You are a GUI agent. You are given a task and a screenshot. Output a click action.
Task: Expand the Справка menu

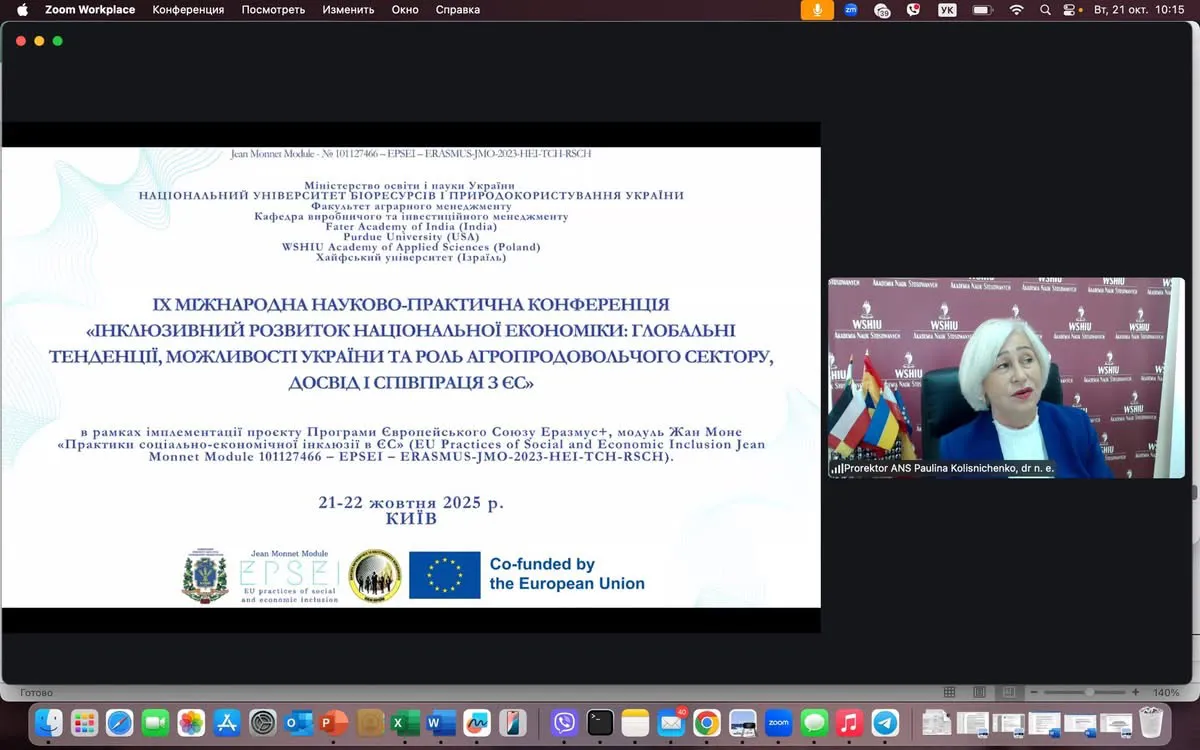coord(457,10)
